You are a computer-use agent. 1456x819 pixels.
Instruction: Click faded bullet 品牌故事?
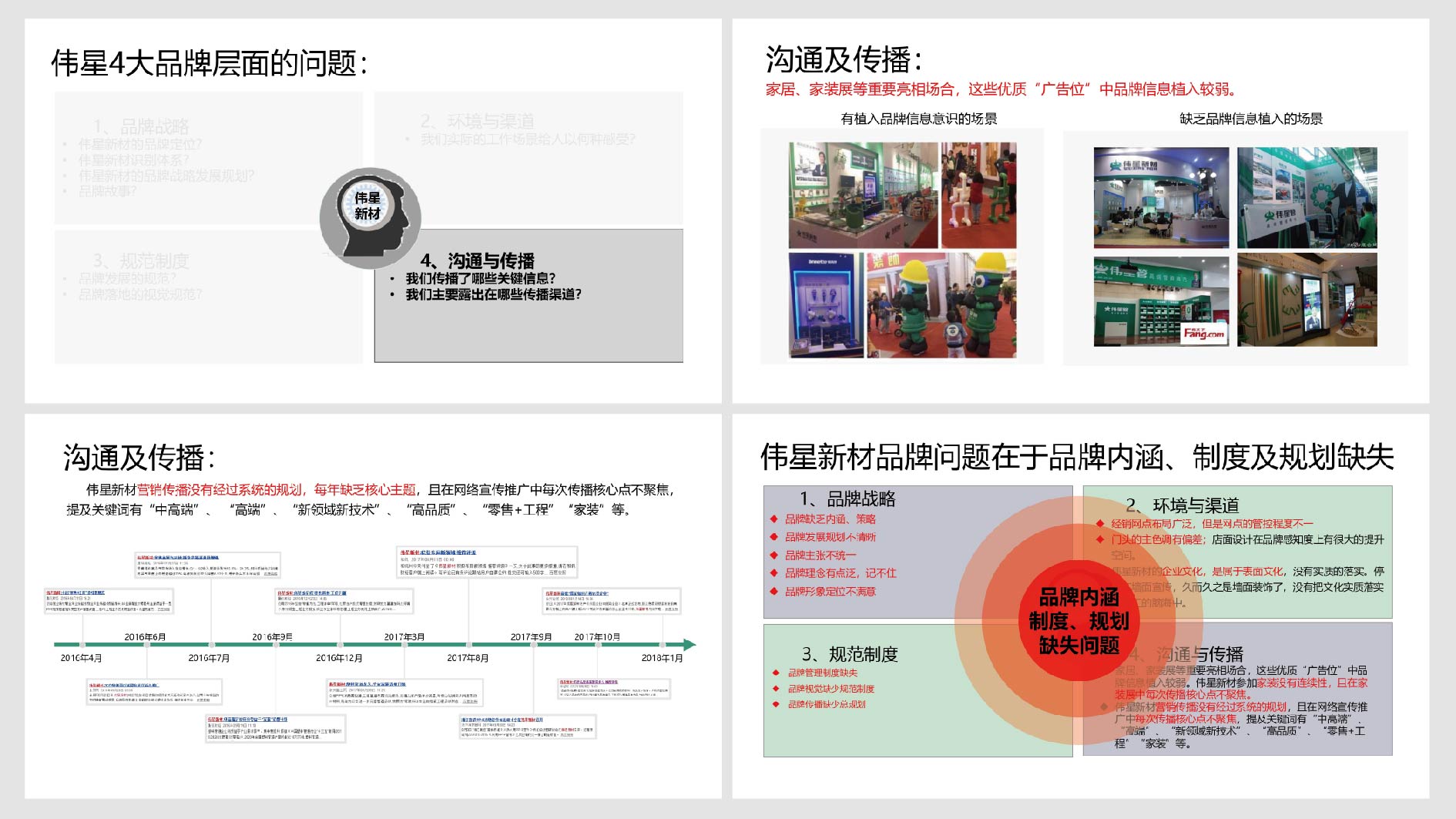pyautogui.click(x=108, y=190)
